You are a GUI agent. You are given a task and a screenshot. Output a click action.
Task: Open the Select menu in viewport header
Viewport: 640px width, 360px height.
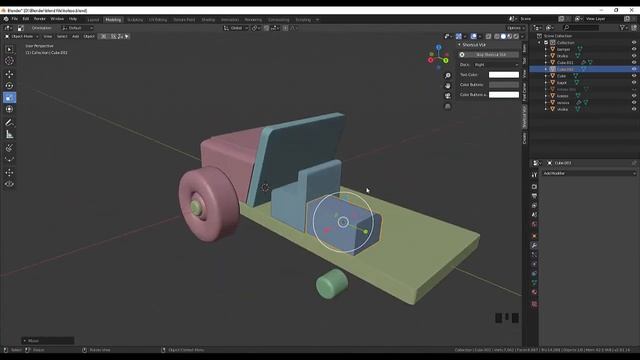62,36
